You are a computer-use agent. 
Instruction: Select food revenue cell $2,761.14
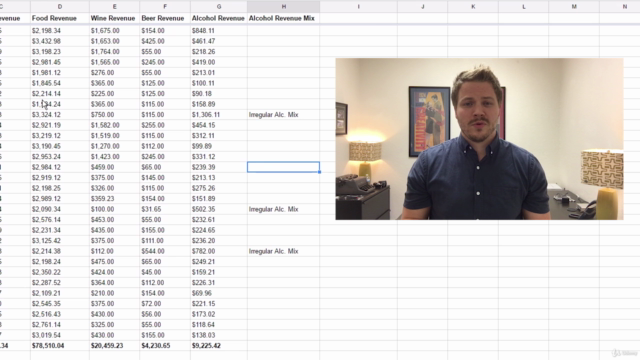pos(60,325)
